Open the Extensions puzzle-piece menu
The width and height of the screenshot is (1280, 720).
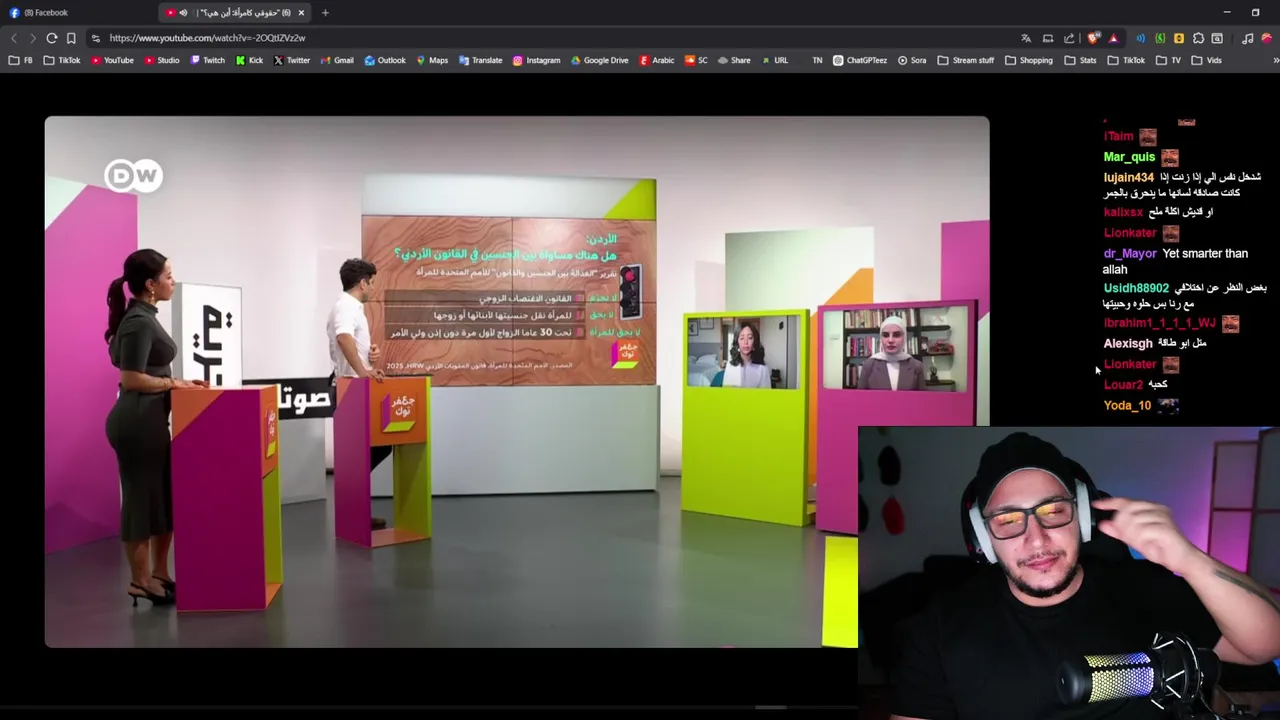point(1198,38)
